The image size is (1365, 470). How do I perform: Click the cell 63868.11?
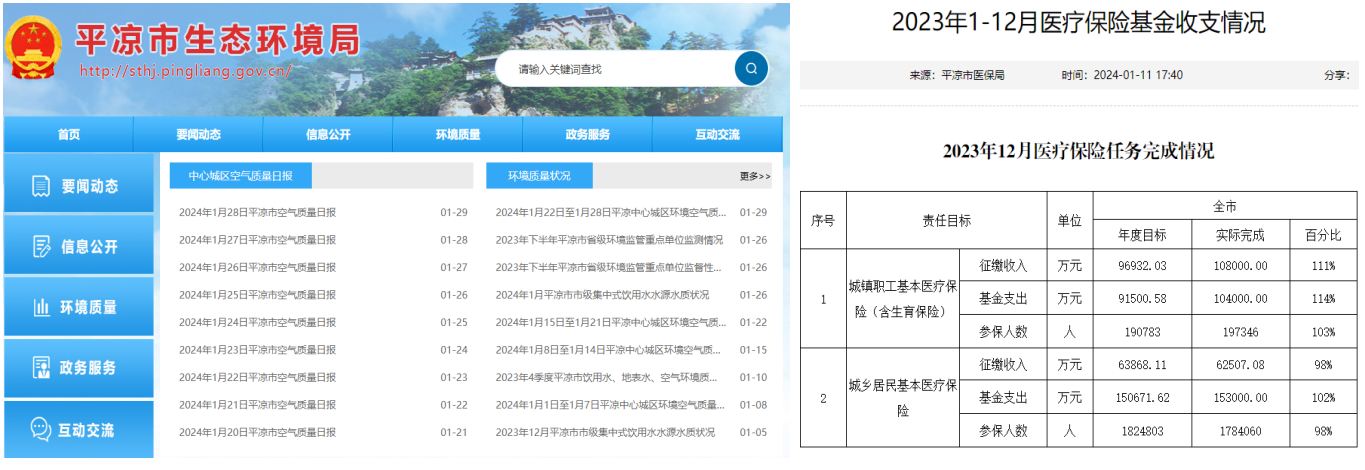pos(1142,365)
